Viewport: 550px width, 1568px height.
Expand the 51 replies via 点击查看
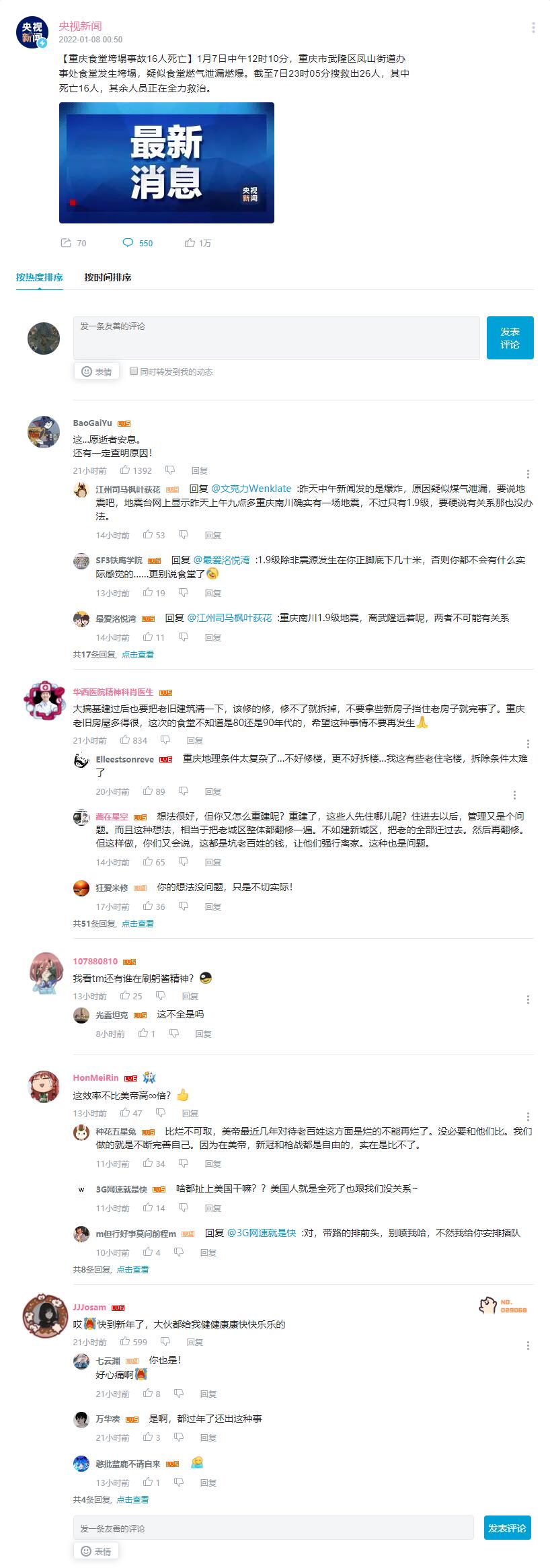pyautogui.click(x=138, y=923)
